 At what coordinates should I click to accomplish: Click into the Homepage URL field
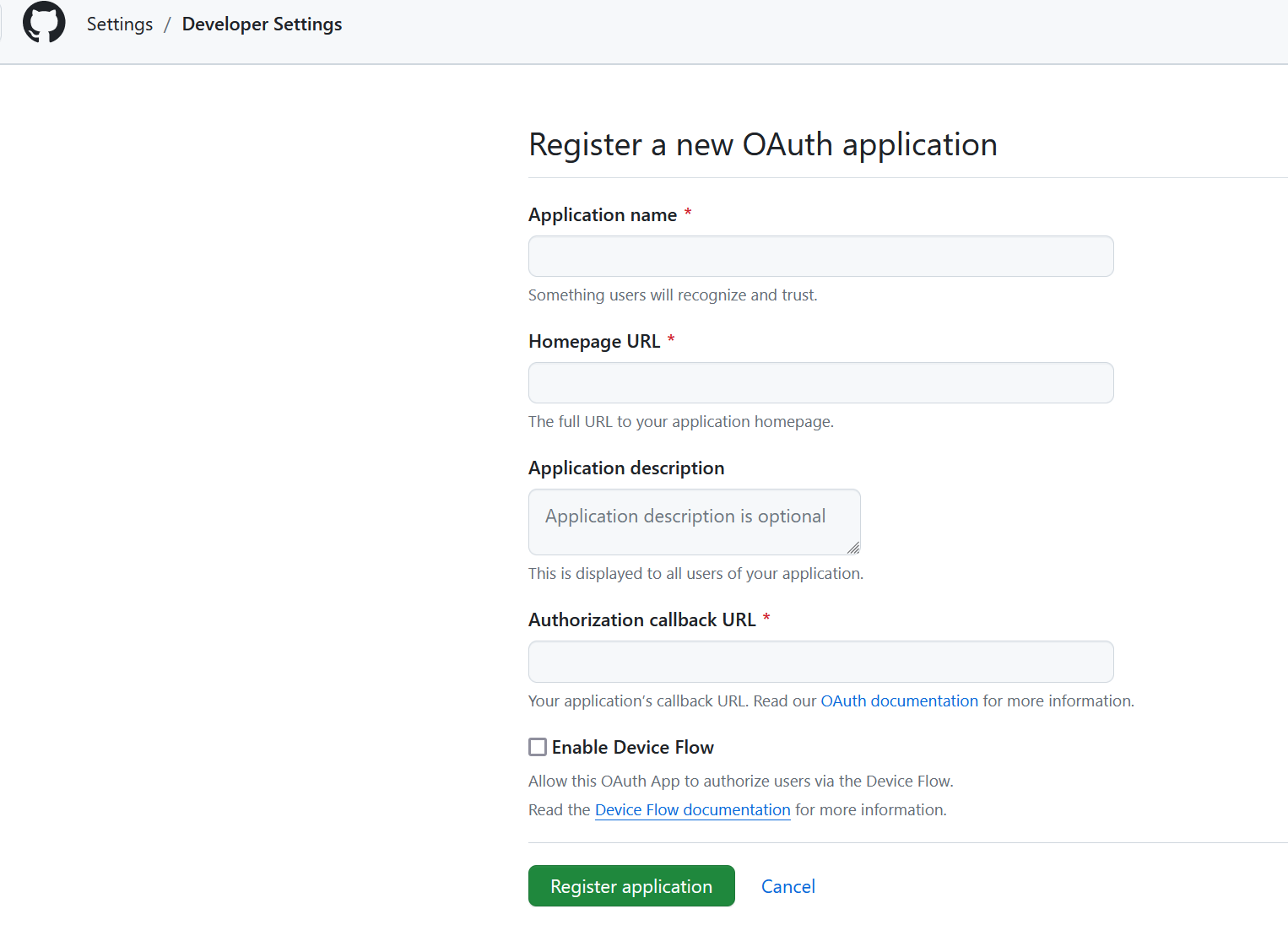click(820, 383)
